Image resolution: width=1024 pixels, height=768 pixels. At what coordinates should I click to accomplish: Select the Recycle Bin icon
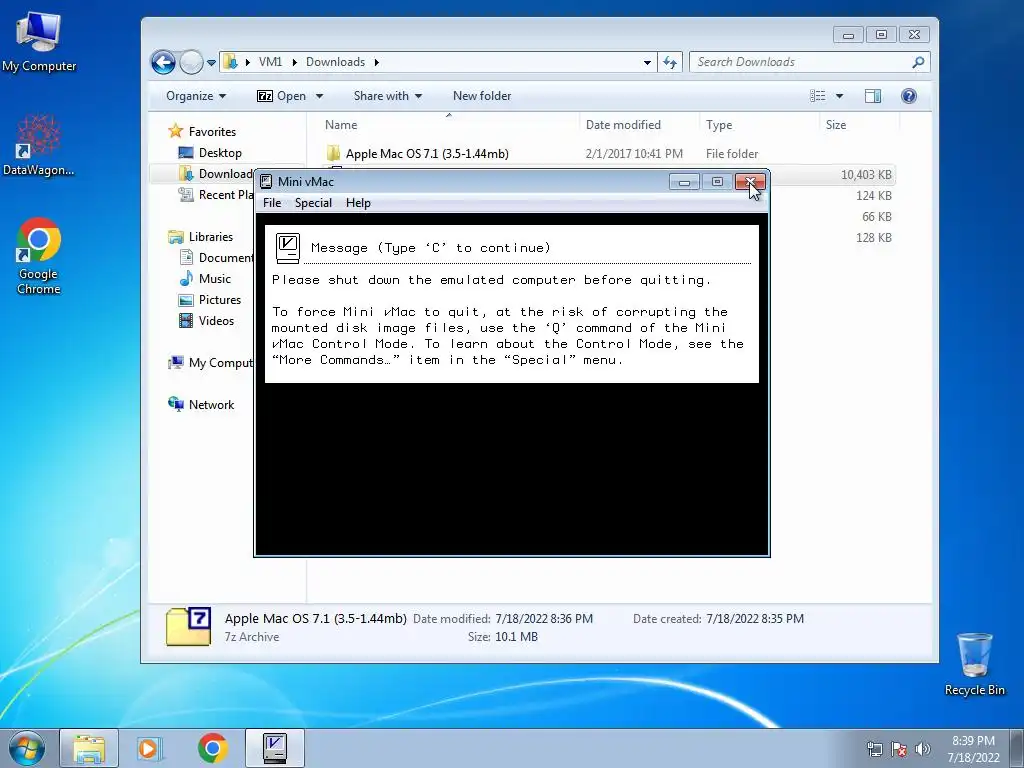pyautogui.click(x=974, y=664)
